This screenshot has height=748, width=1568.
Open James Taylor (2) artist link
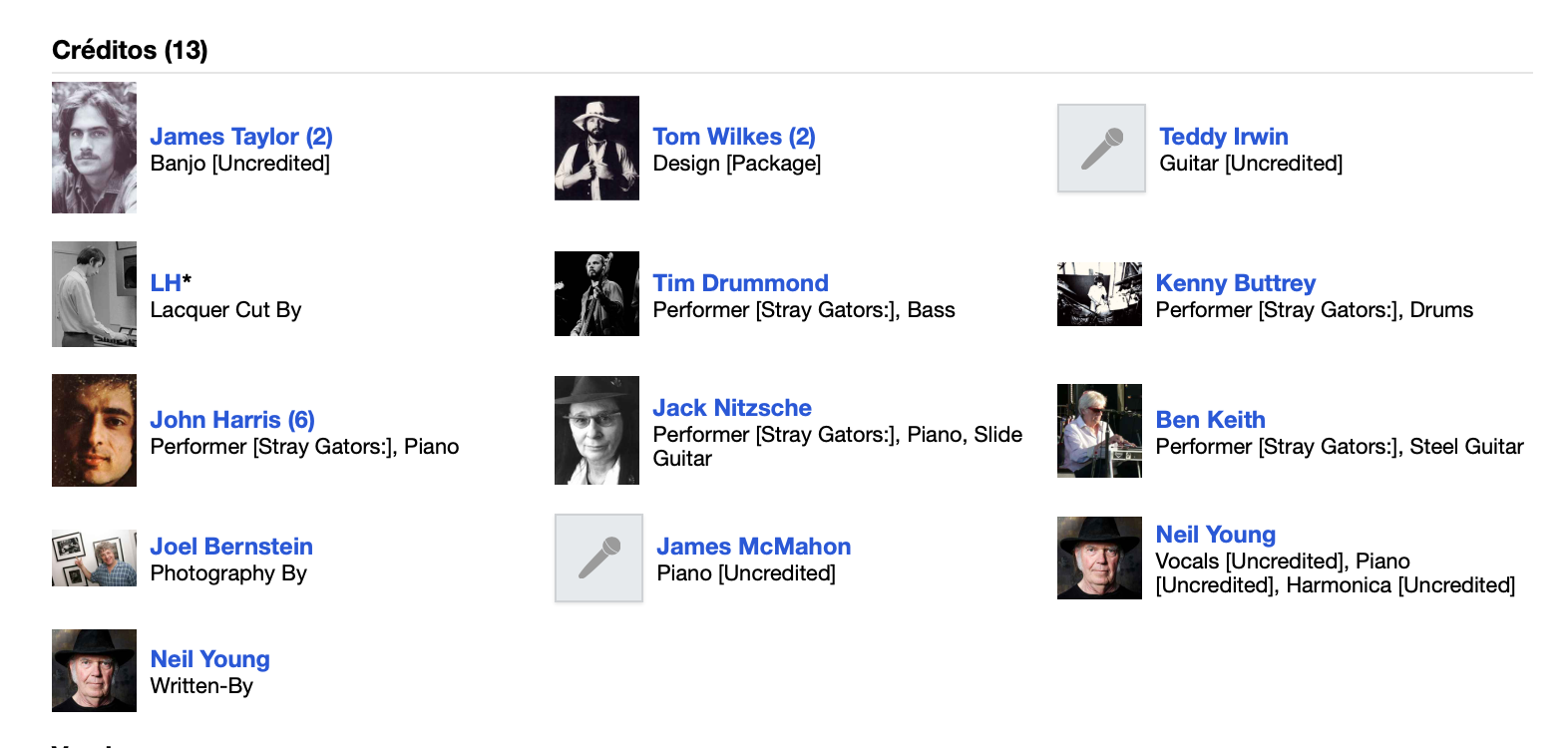[241, 137]
